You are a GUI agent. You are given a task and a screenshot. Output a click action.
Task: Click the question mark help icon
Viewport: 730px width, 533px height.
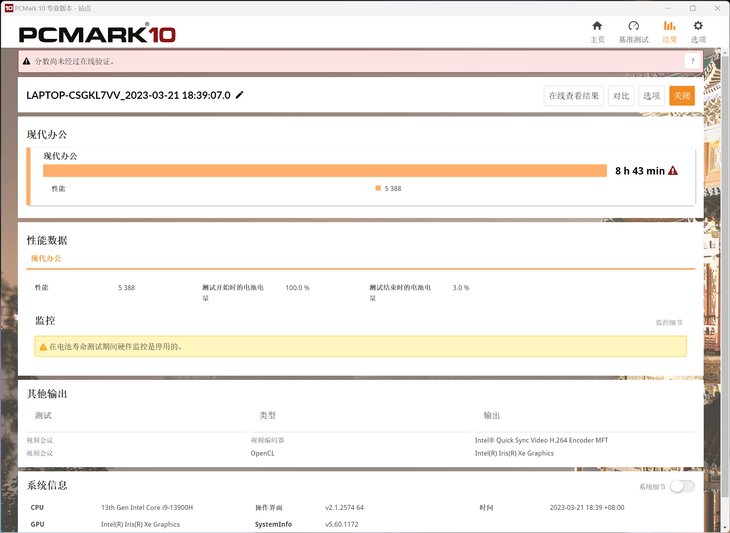(x=691, y=61)
